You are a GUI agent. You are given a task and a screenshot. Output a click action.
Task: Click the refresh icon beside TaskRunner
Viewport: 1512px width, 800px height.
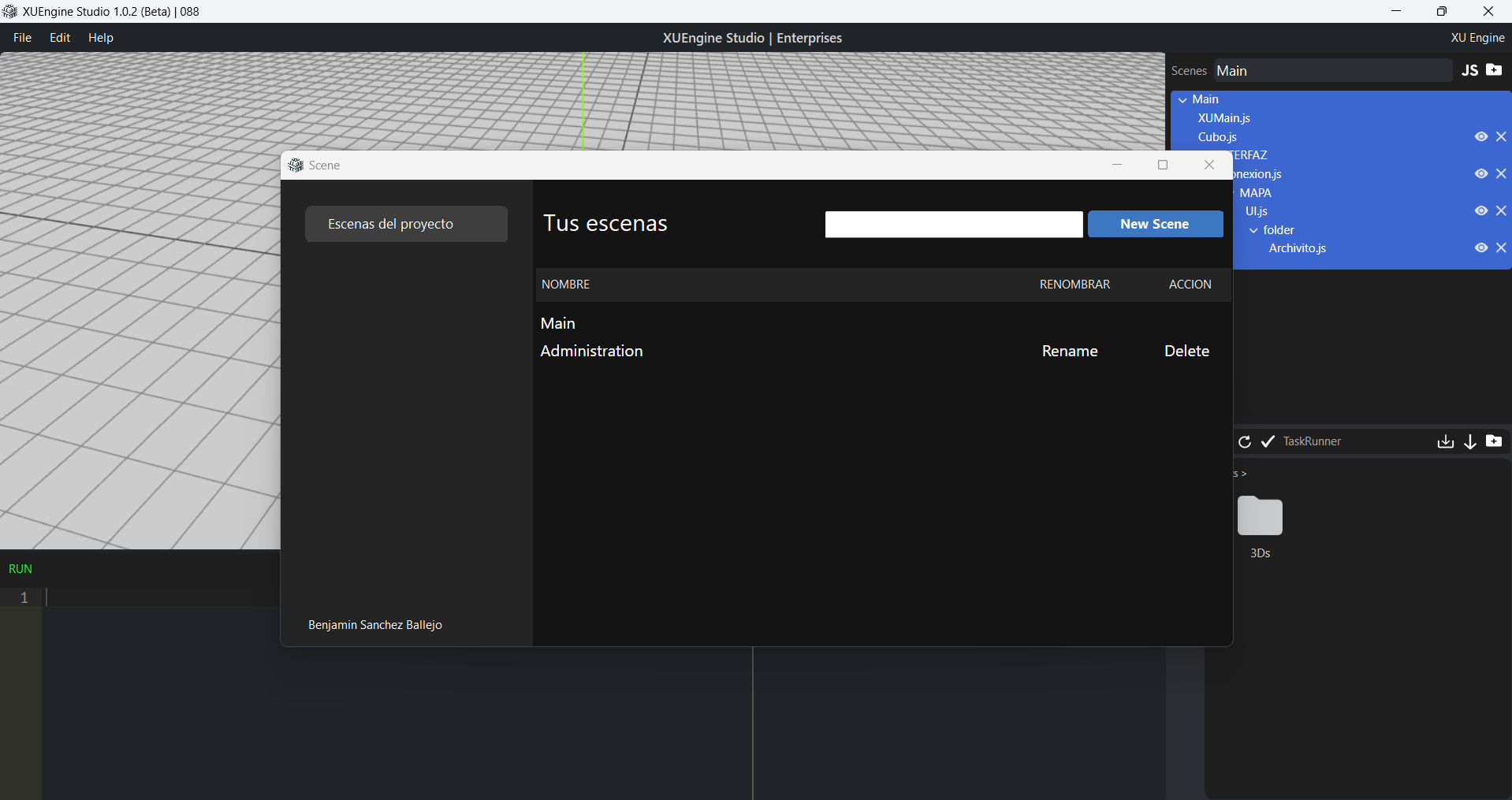tap(1245, 441)
